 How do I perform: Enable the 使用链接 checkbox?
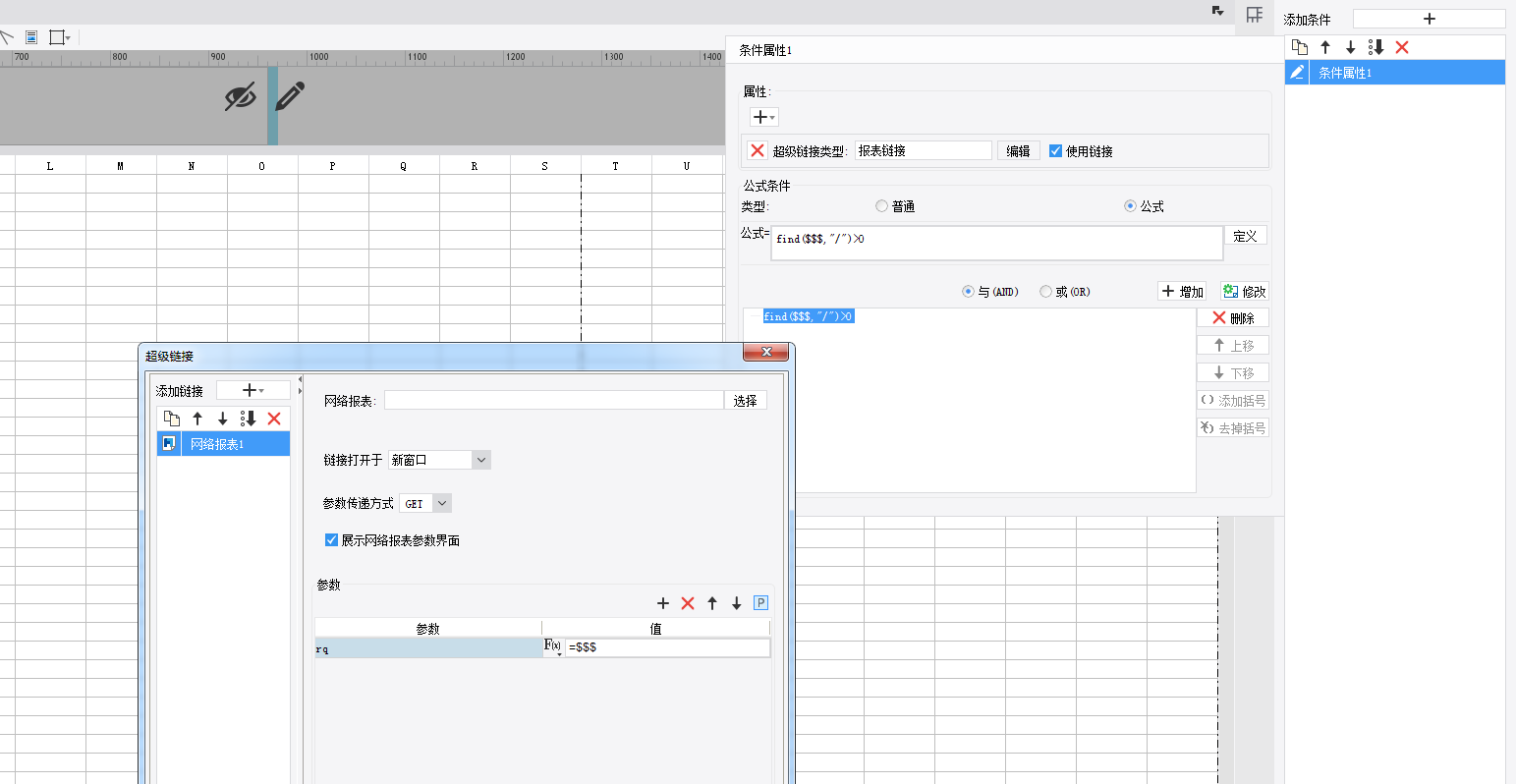(x=1056, y=151)
